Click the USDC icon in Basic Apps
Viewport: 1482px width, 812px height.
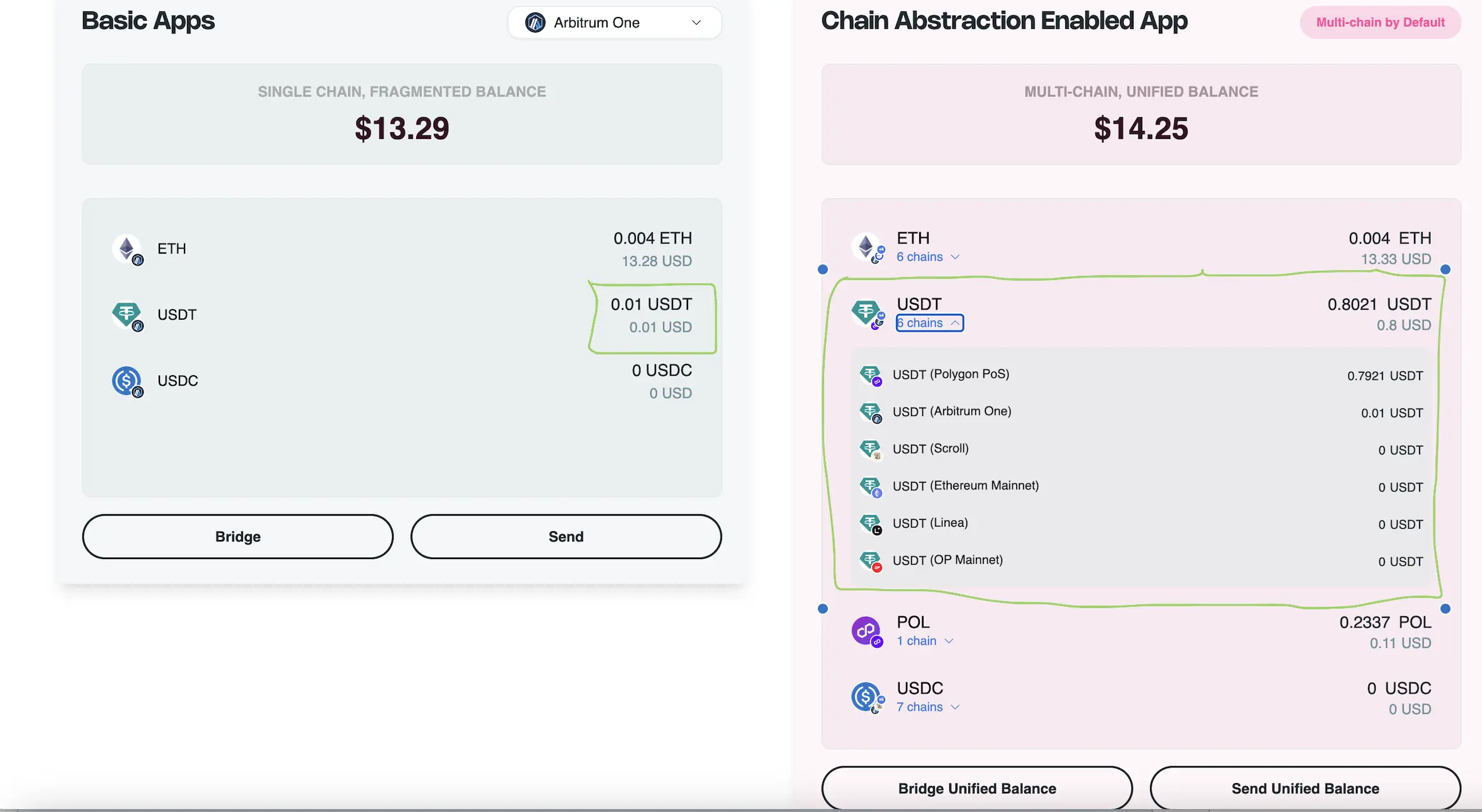tap(128, 381)
